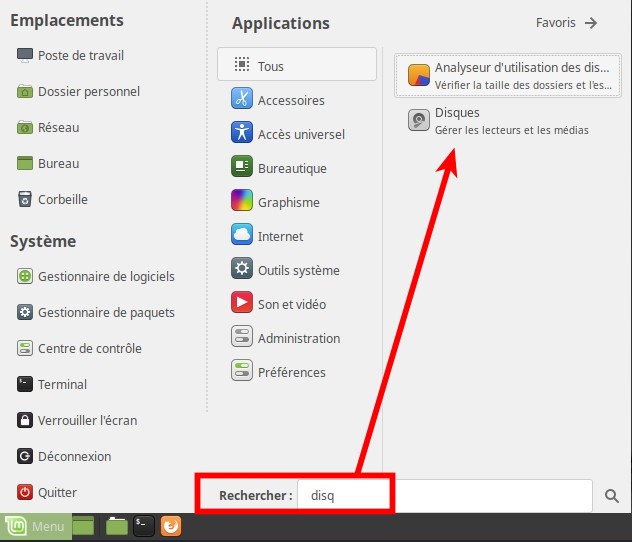
Task: Choose the Internet category
Action: tap(280, 236)
